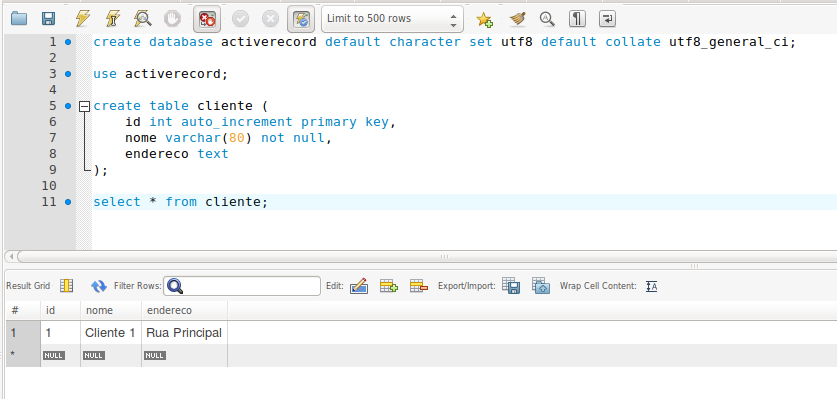Click the Result Grid icon
This screenshot has width=837, height=399.
click(66, 286)
